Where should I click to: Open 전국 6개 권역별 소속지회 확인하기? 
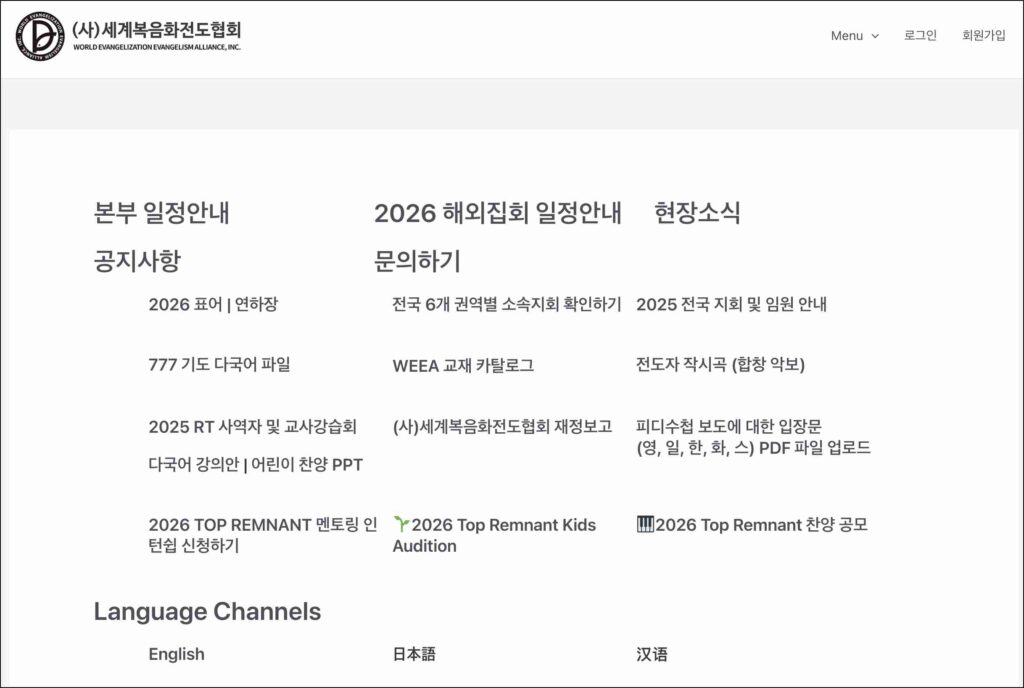[506, 305]
